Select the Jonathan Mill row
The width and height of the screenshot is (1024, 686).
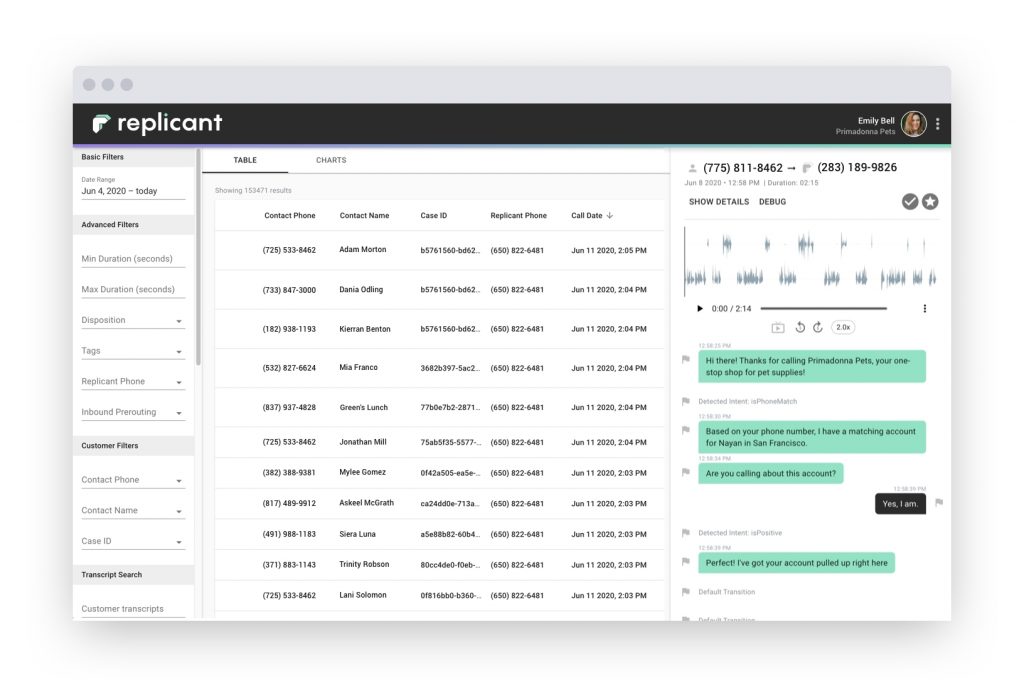click(x=440, y=442)
